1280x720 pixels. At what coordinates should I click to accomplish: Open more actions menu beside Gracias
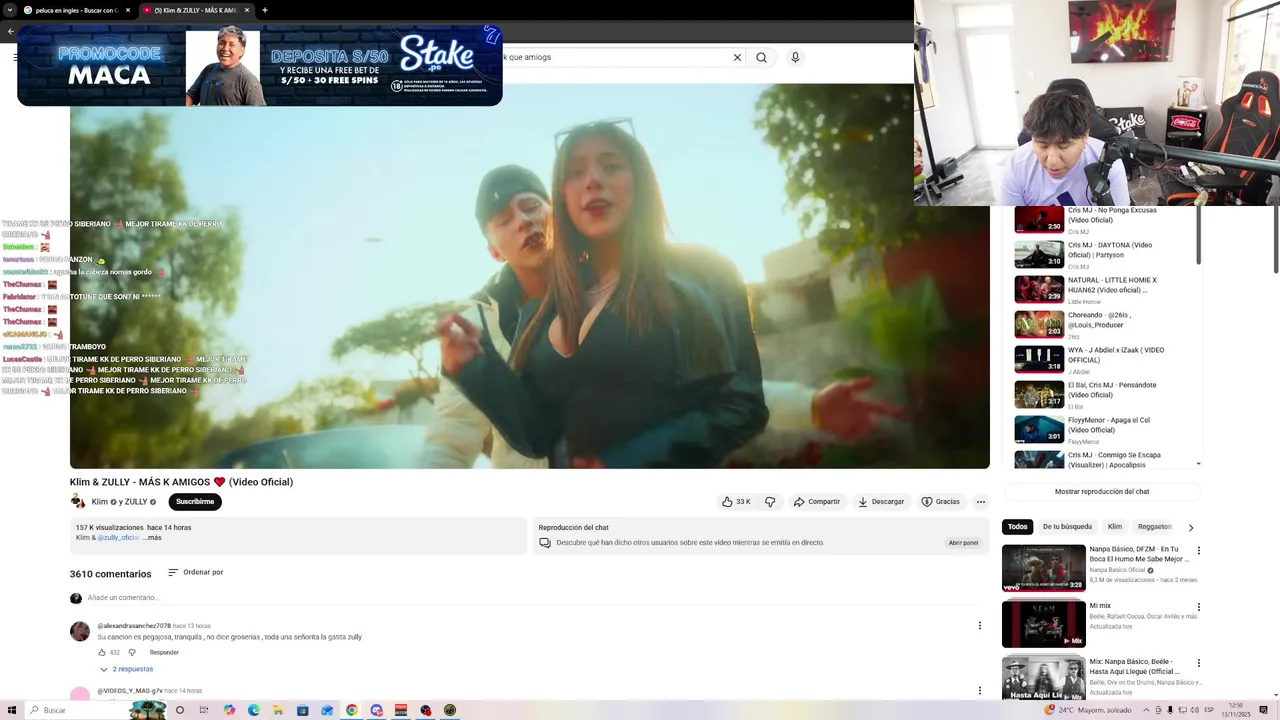pos(981,502)
